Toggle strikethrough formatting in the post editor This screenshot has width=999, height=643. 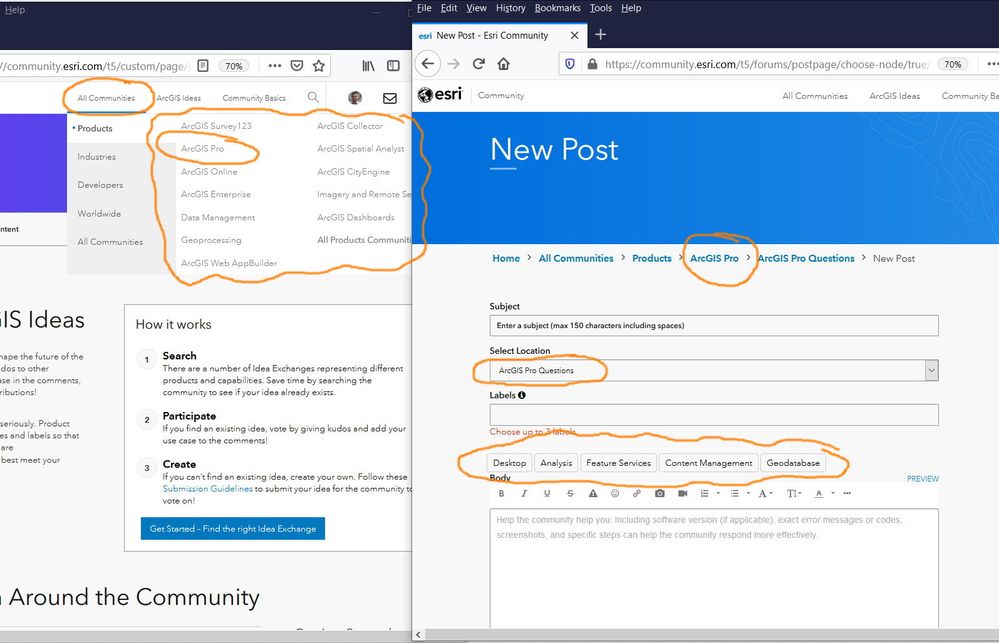point(570,493)
